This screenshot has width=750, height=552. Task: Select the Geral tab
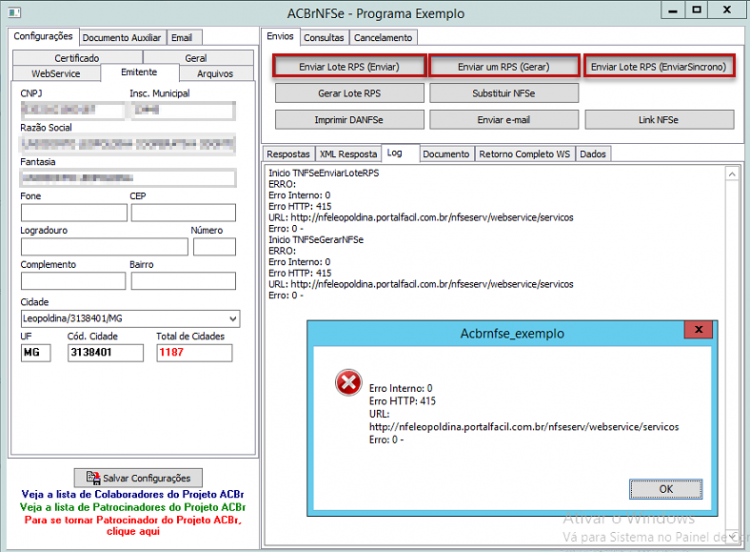click(x=197, y=58)
